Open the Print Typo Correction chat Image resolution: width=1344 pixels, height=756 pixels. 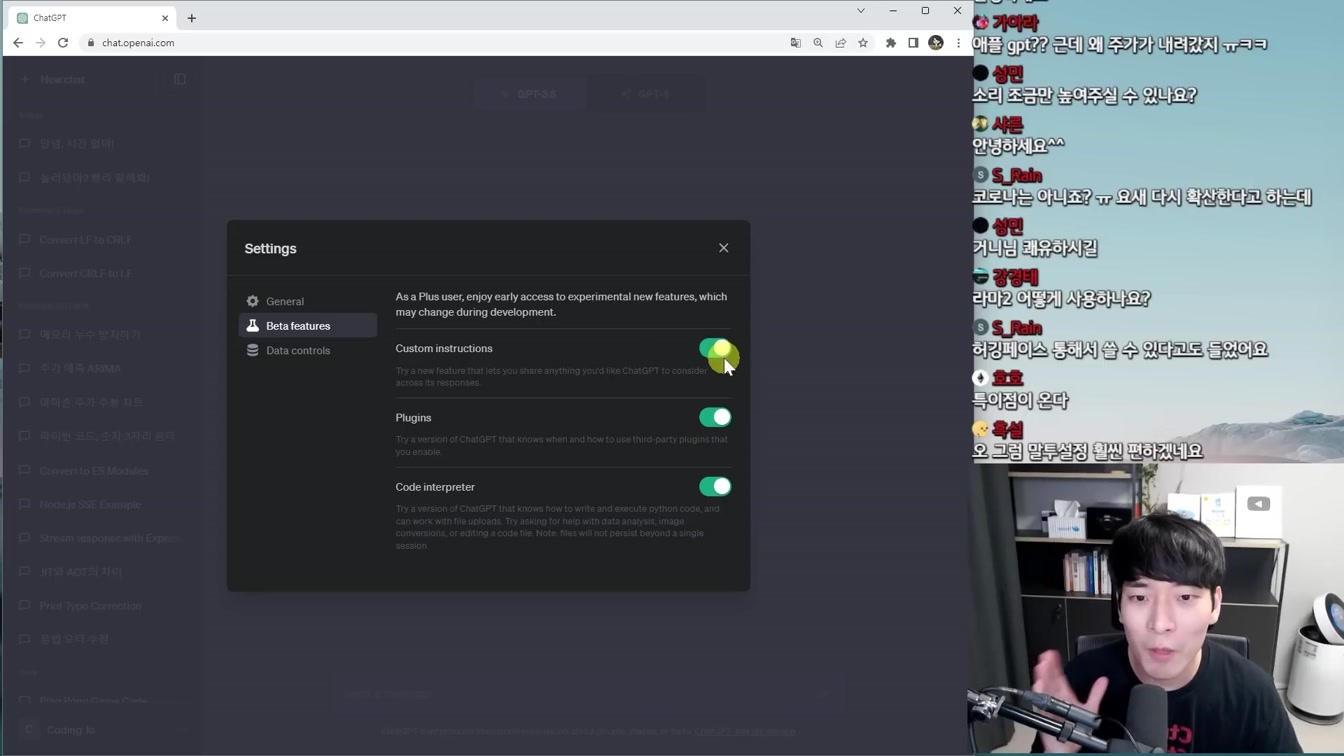coord(100,606)
